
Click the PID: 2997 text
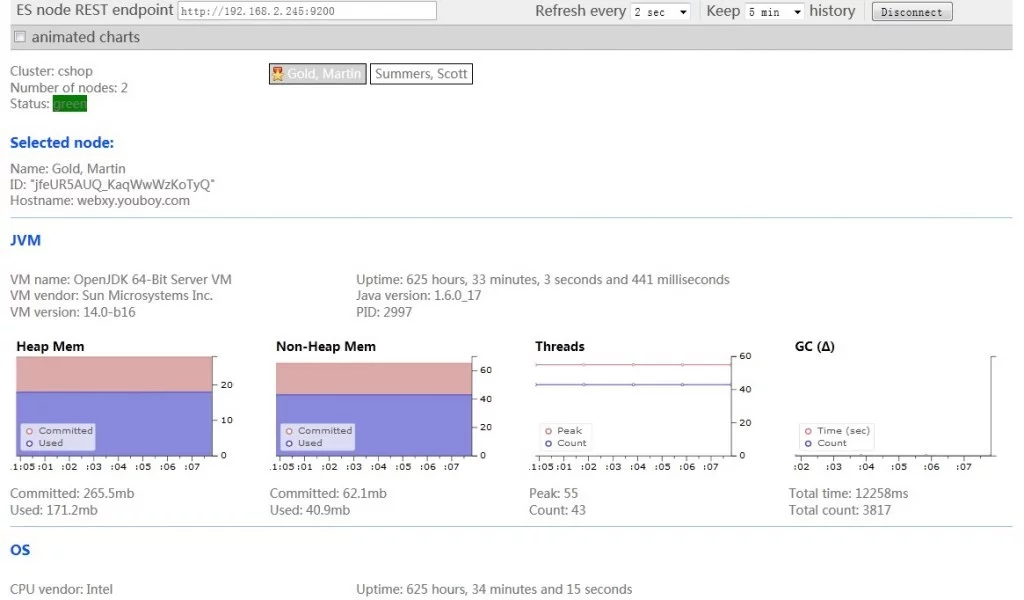tap(384, 312)
